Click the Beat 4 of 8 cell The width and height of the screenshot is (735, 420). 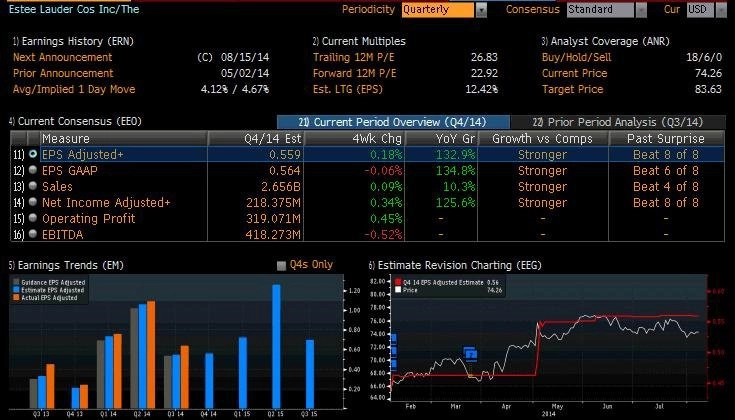click(666, 187)
